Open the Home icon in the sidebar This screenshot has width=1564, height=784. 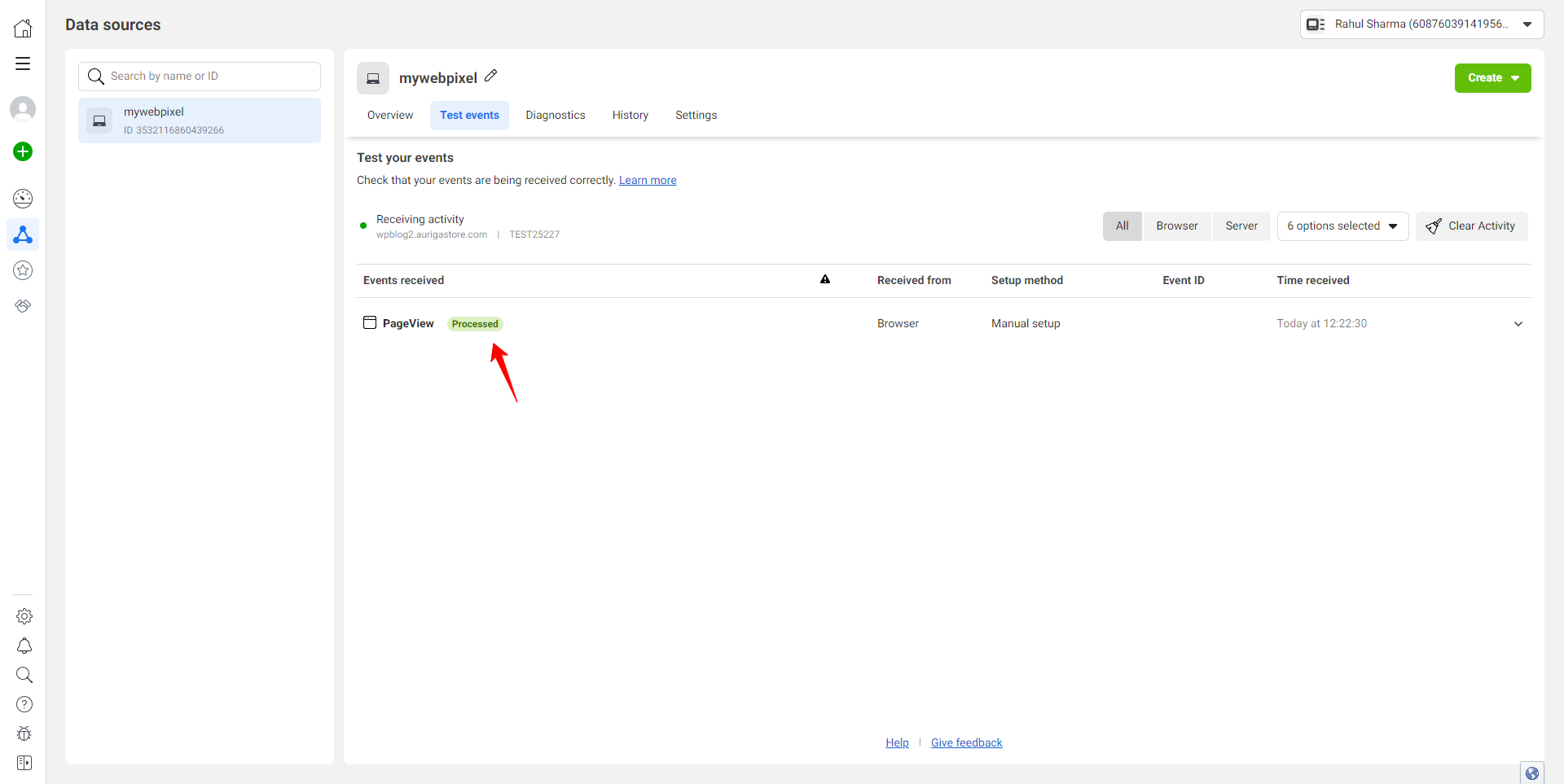[23, 28]
